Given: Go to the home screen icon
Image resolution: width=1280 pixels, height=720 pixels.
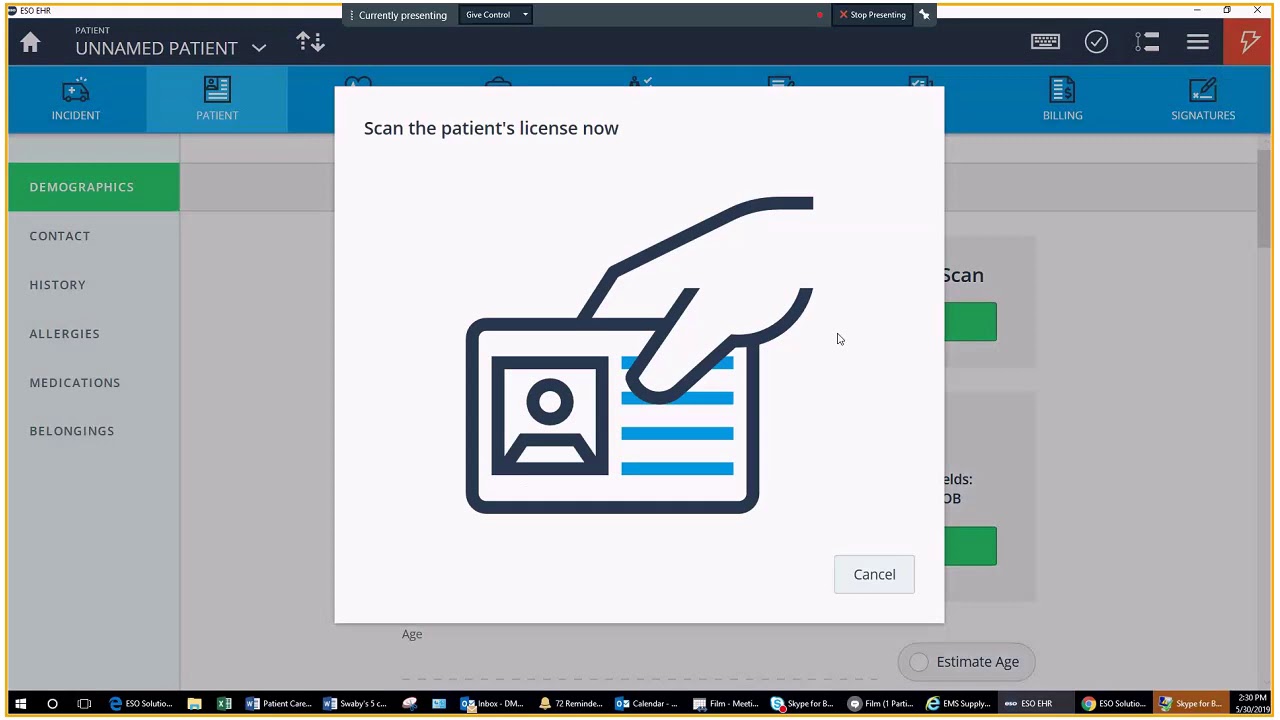Looking at the screenshot, I should (30, 43).
